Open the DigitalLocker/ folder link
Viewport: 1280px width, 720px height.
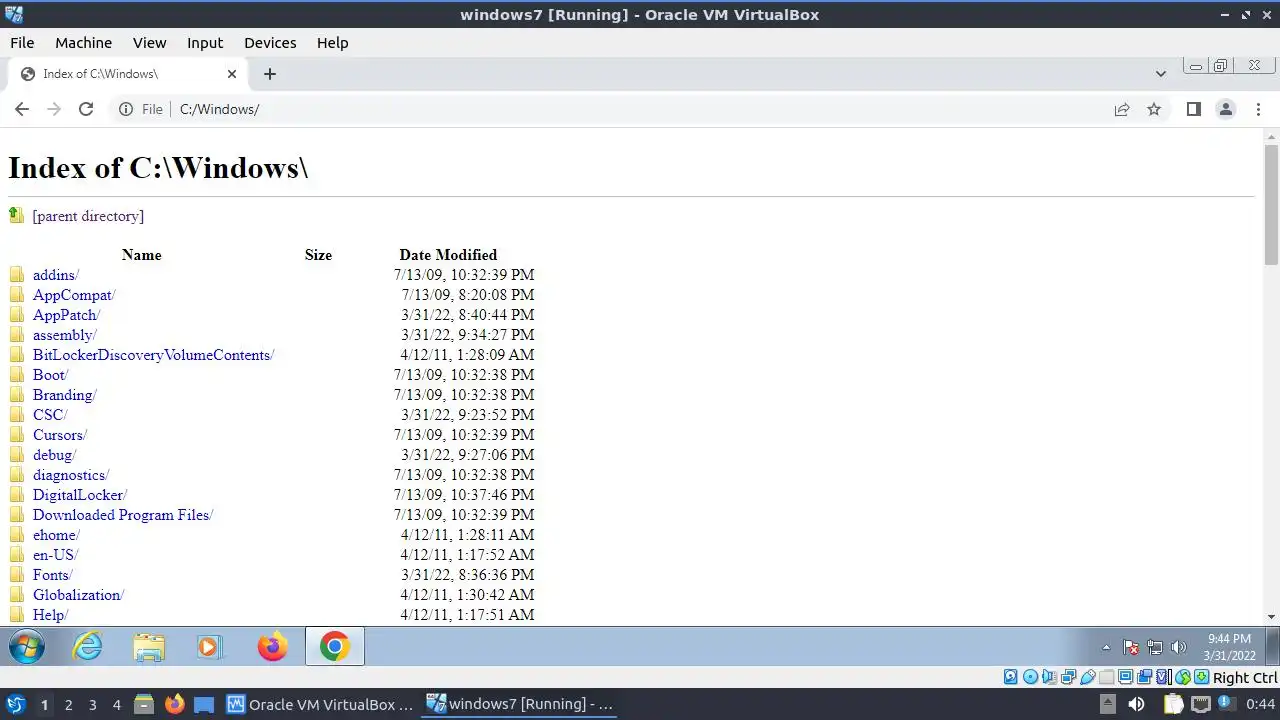click(80, 495)
